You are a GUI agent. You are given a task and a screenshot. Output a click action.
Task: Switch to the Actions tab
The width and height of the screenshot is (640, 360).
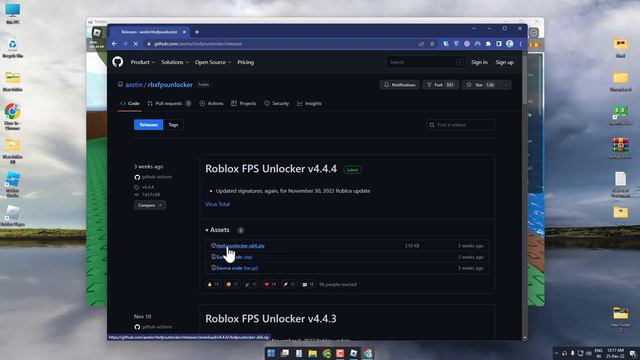click(211, 103)
